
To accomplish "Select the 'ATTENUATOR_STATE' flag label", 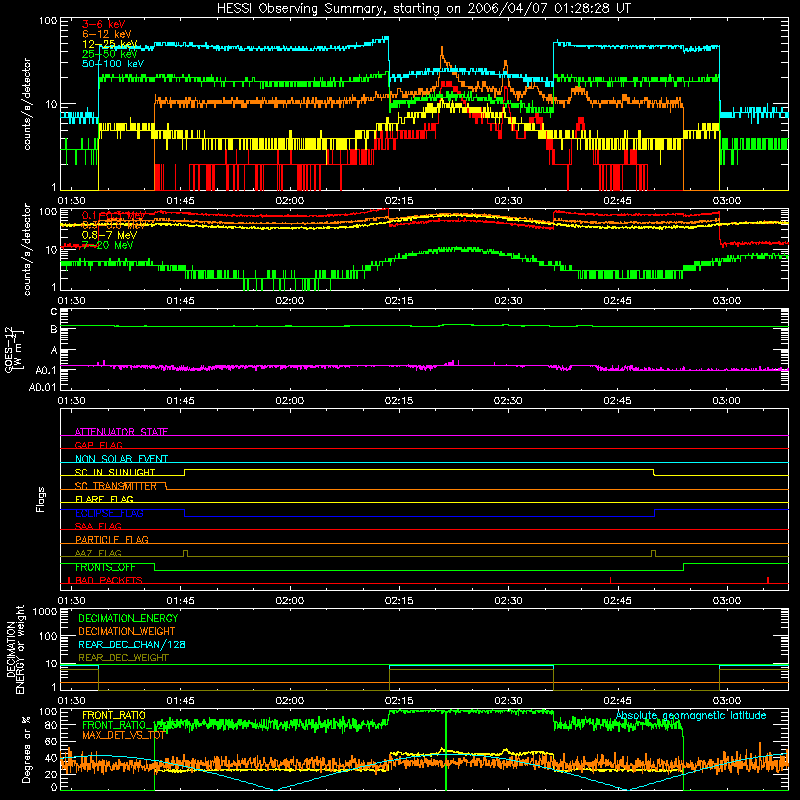I will pyautogui.click(x=121, y=432).
